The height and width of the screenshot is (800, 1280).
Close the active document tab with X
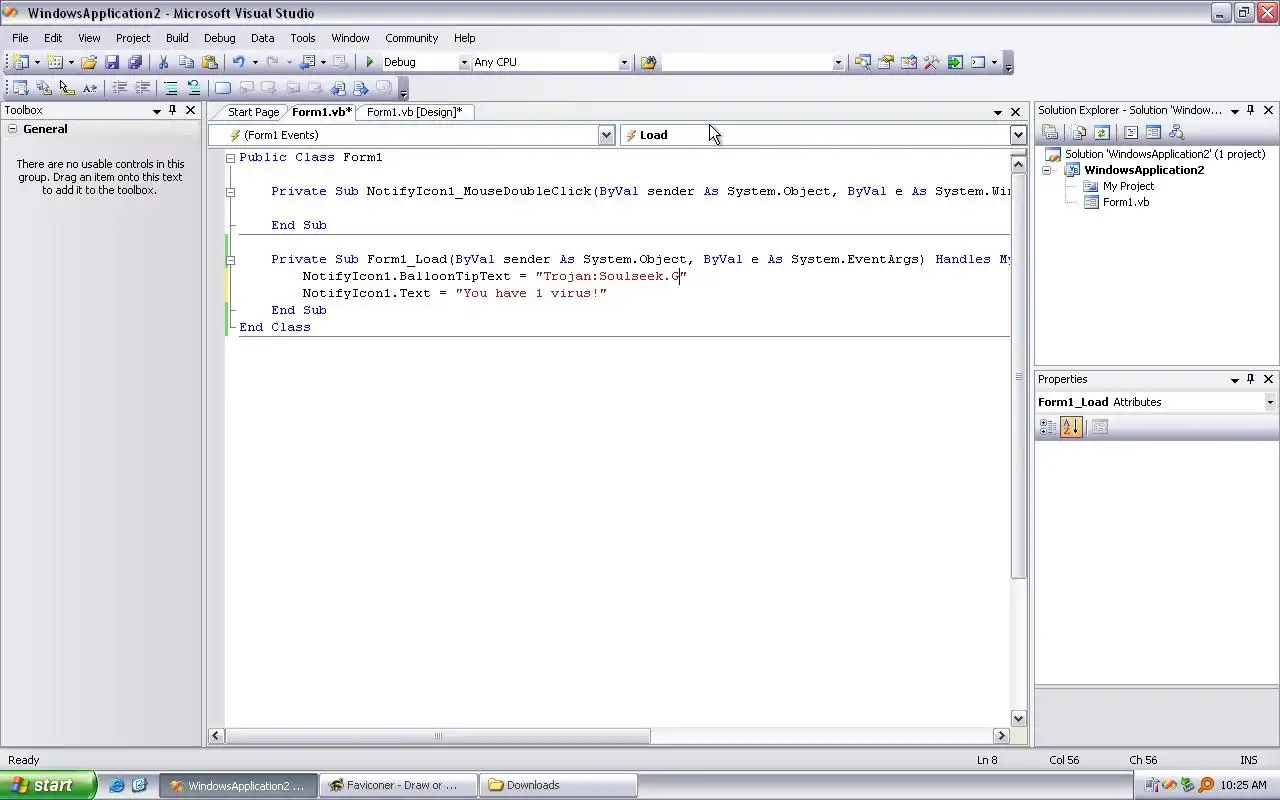[1015, 112]
